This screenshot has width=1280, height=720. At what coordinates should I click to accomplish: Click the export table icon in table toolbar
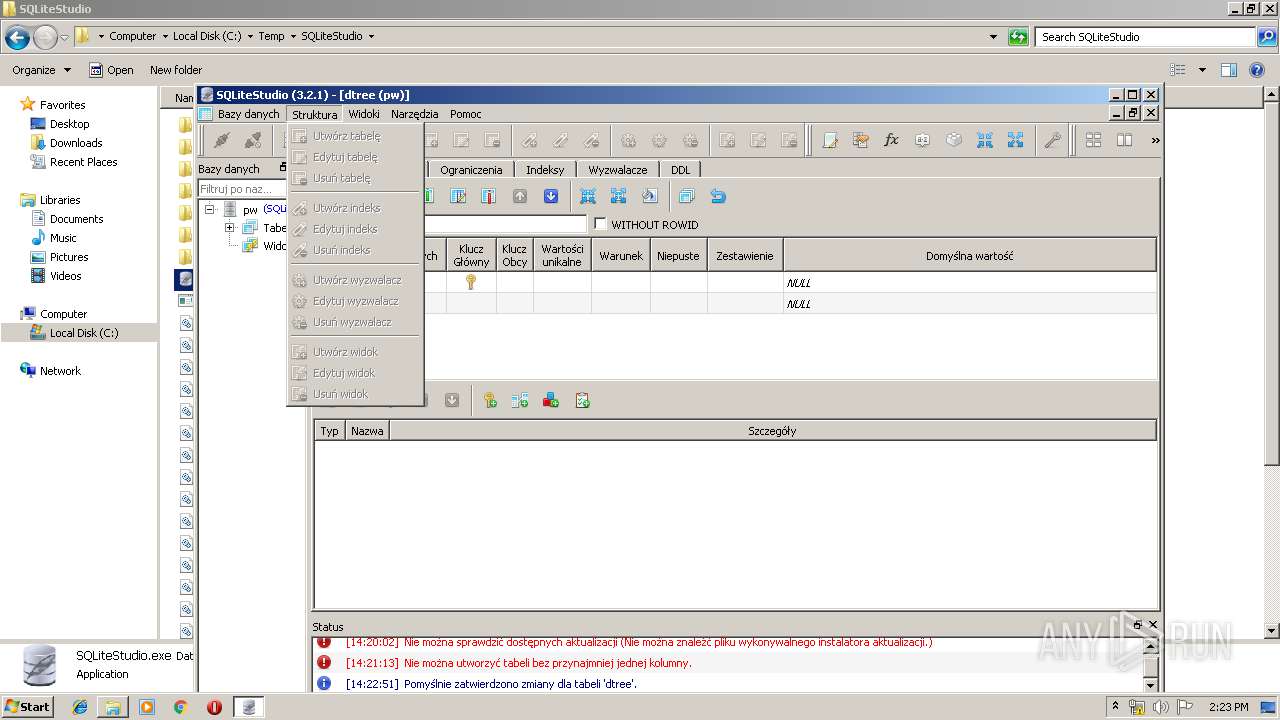618,197
